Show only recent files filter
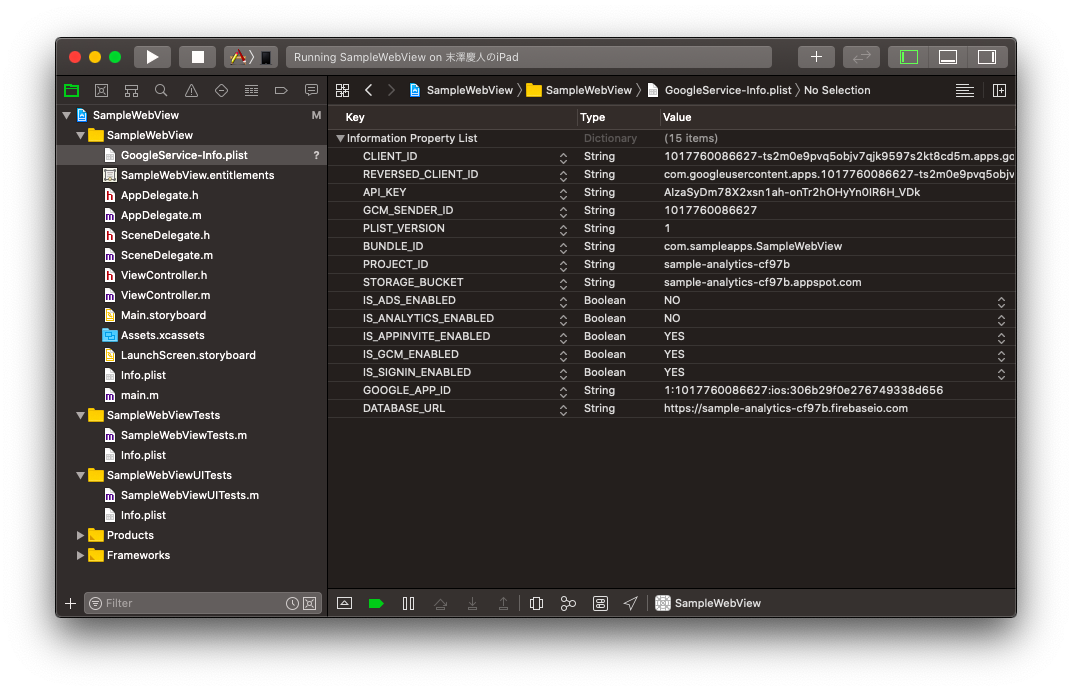 tap(292, 604)
